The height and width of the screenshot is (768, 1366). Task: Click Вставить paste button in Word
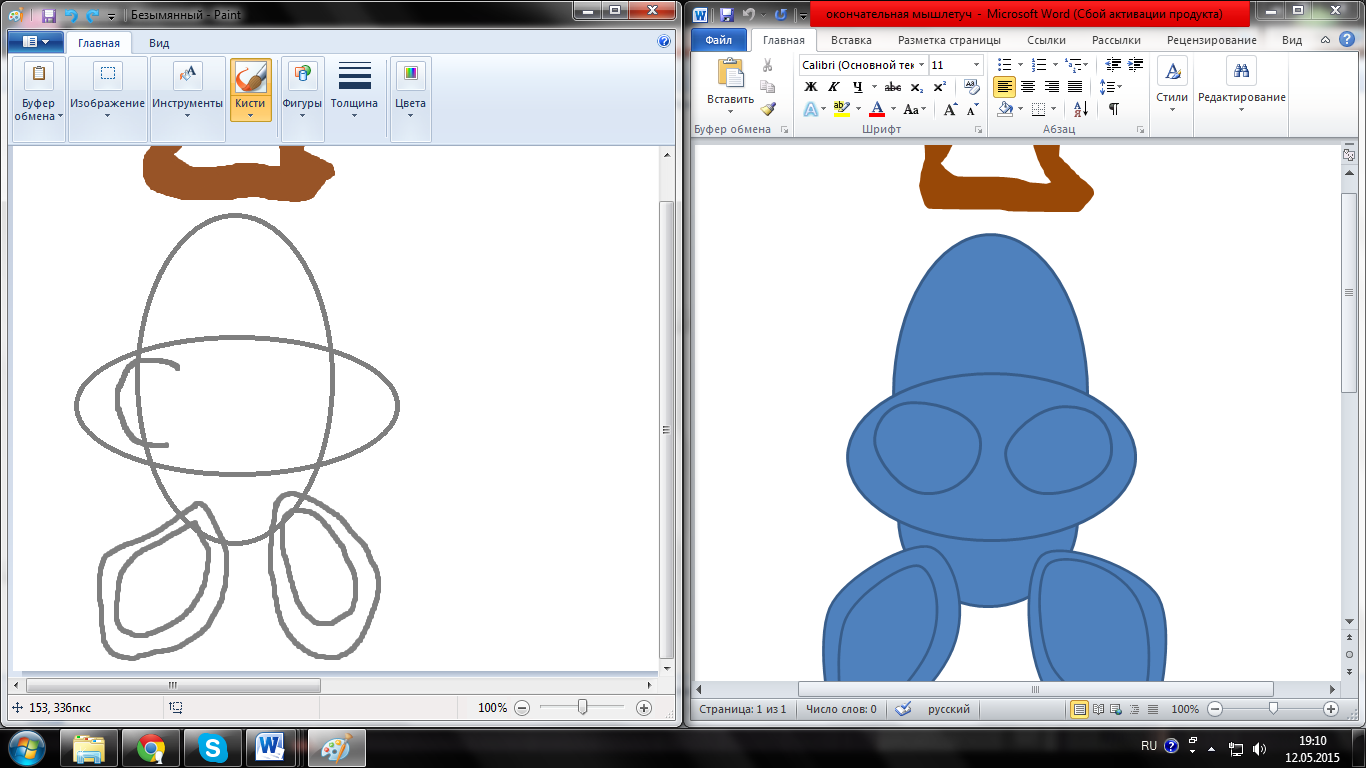tap(731, 85)
